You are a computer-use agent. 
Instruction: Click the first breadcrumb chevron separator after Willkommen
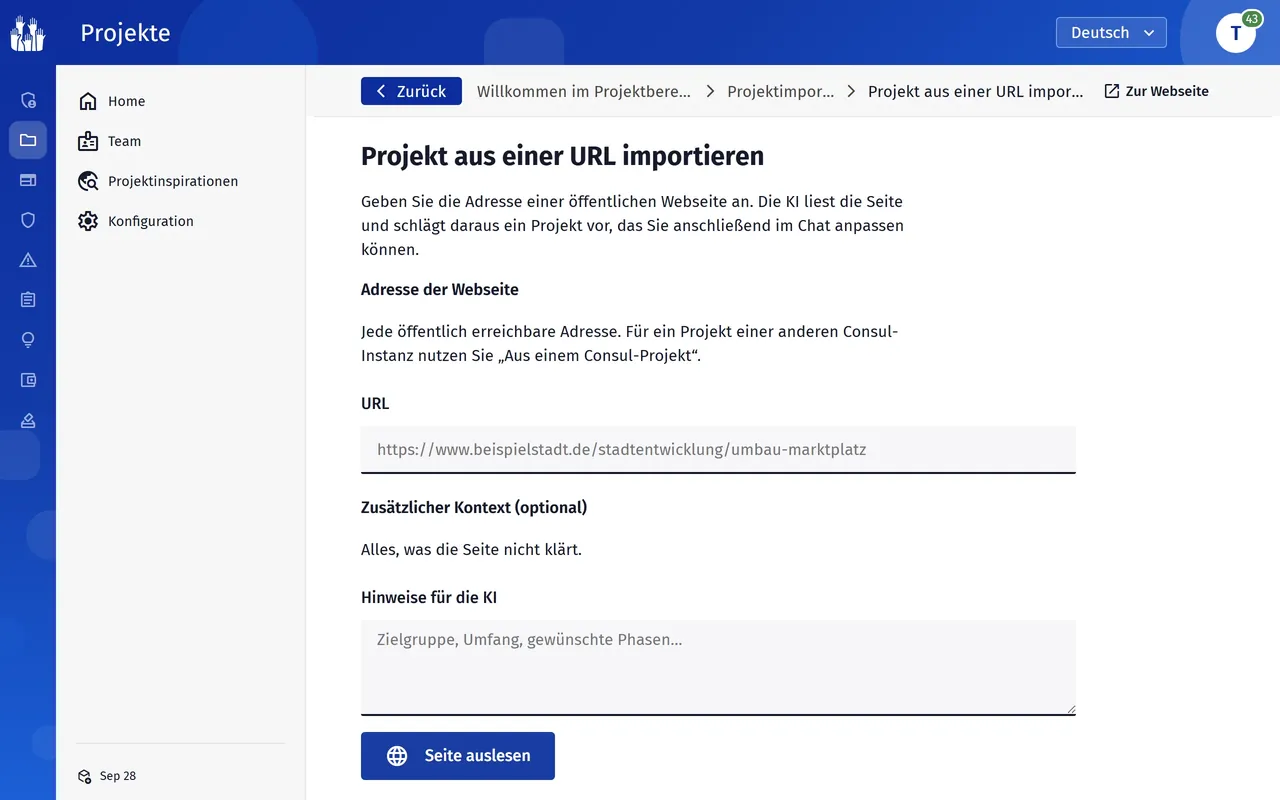[710, 91]
